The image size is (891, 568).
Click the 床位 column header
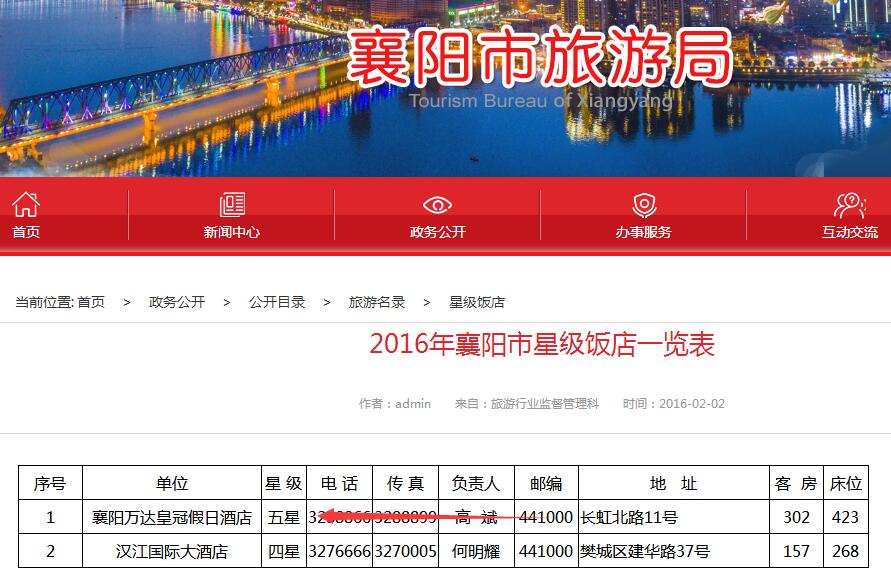846,483
